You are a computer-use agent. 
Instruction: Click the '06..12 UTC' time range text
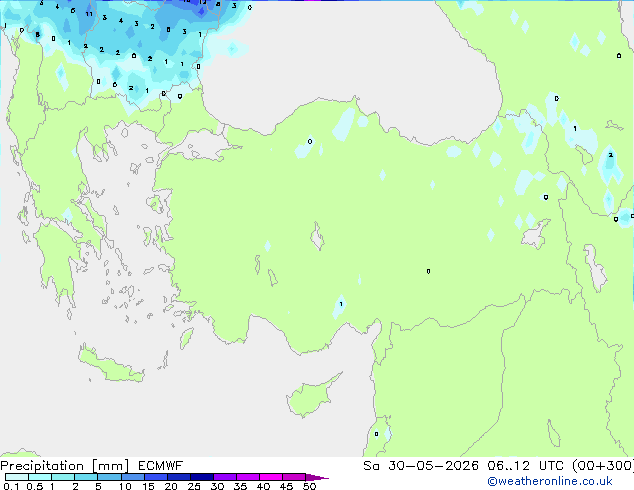click(524, 466)
